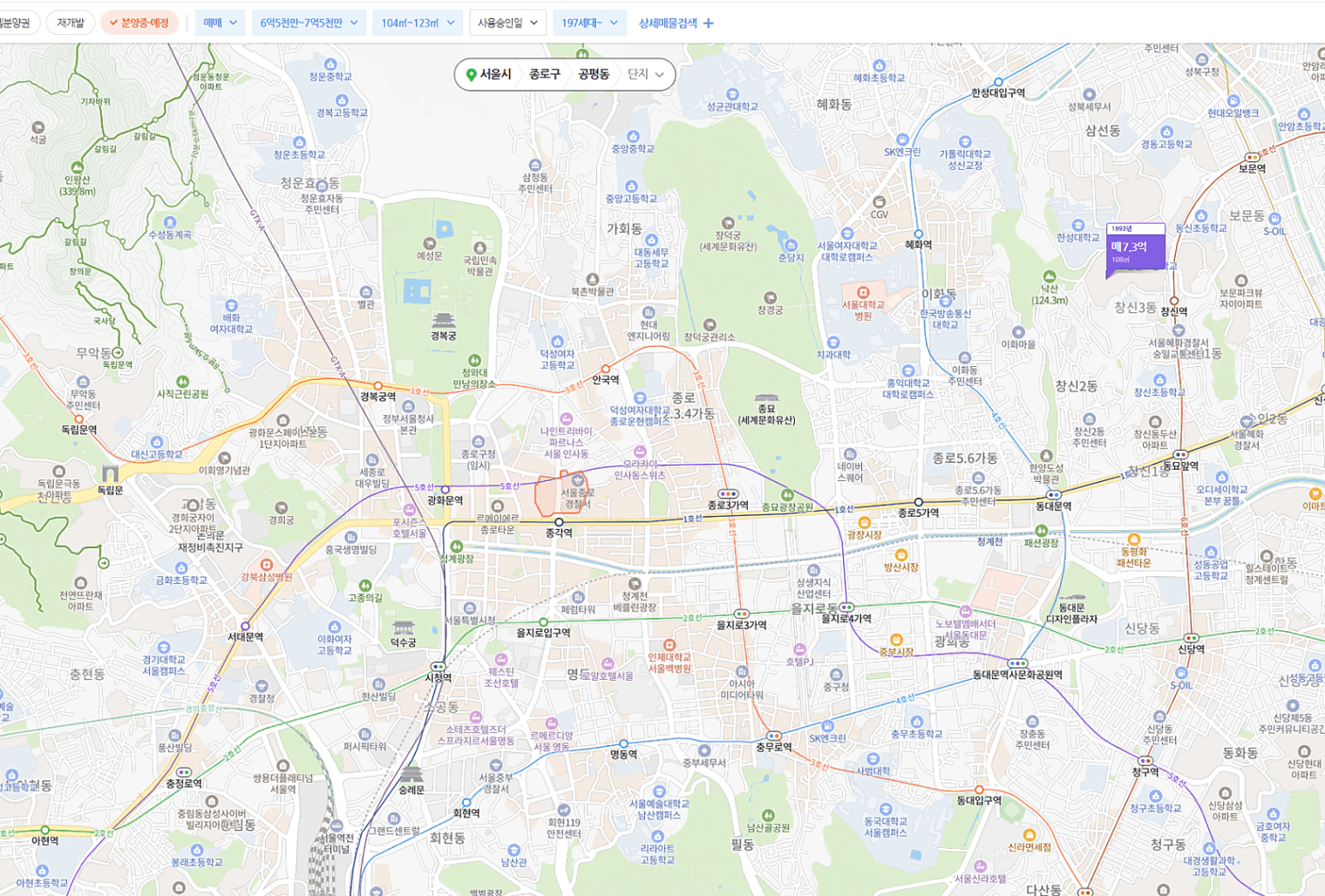Click the 혜화역 station marker
The image size is (1325, 896).
[x=917, y=234]
